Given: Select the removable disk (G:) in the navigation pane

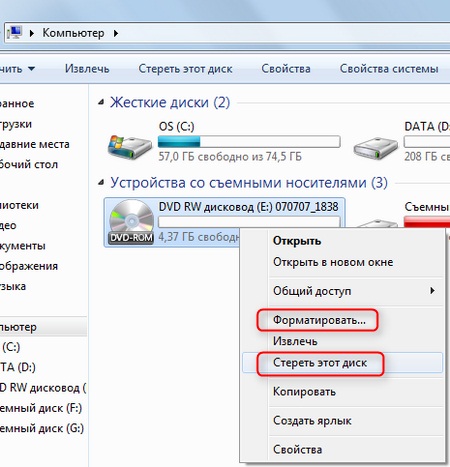Looking at the screenshot, I should coord(43,428).
